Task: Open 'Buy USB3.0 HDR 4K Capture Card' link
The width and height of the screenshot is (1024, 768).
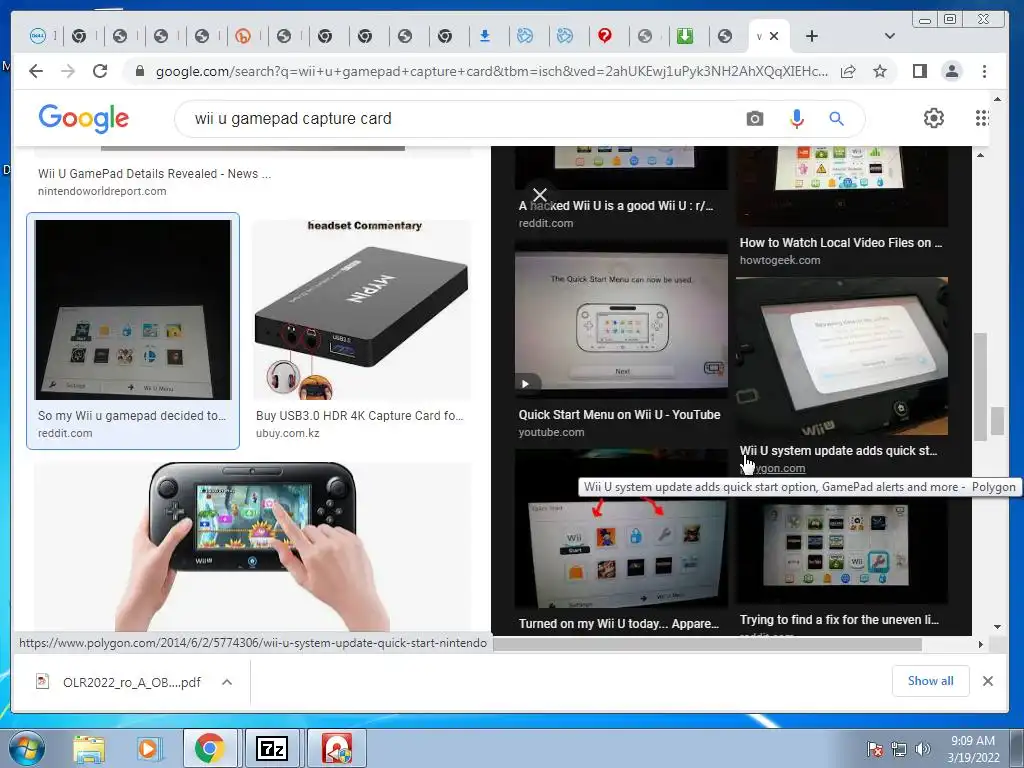Action: coord(359,415)
